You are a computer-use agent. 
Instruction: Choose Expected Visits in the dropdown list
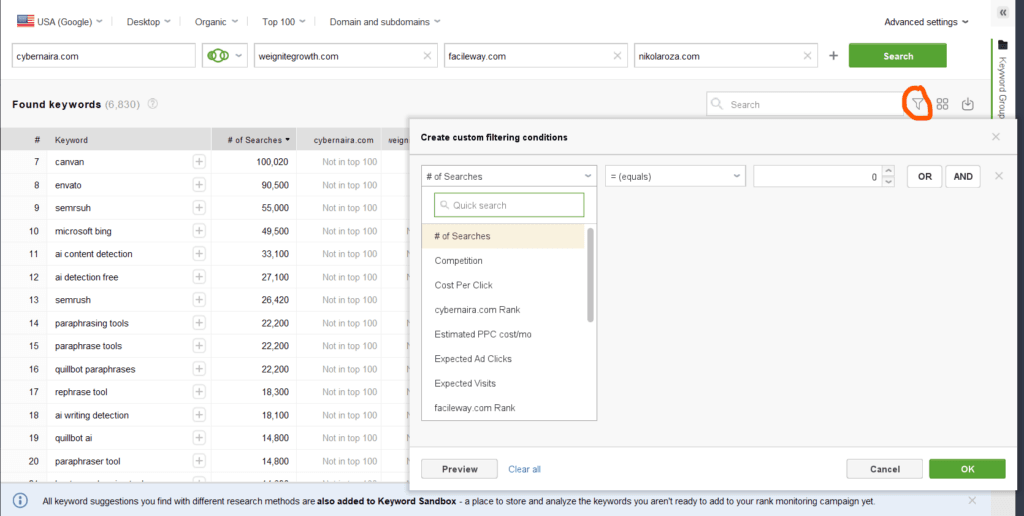click(x=465, y=383)
